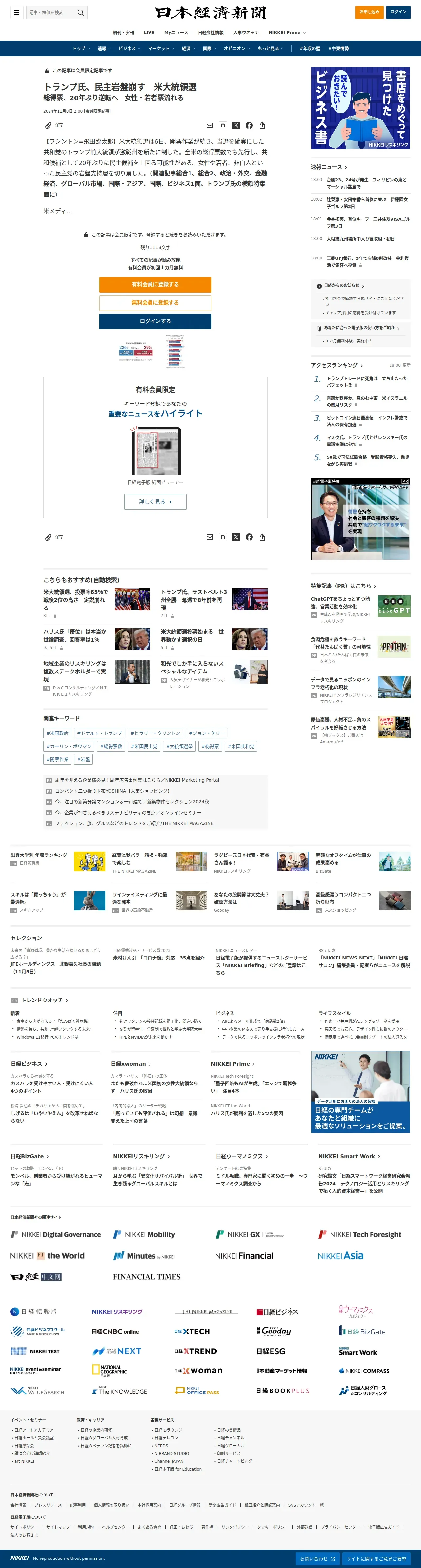Open NATIONAL GEOGRAPHIC logo link
The height and width of the screenshot is (1568, 421).
tap(110, 1370)
